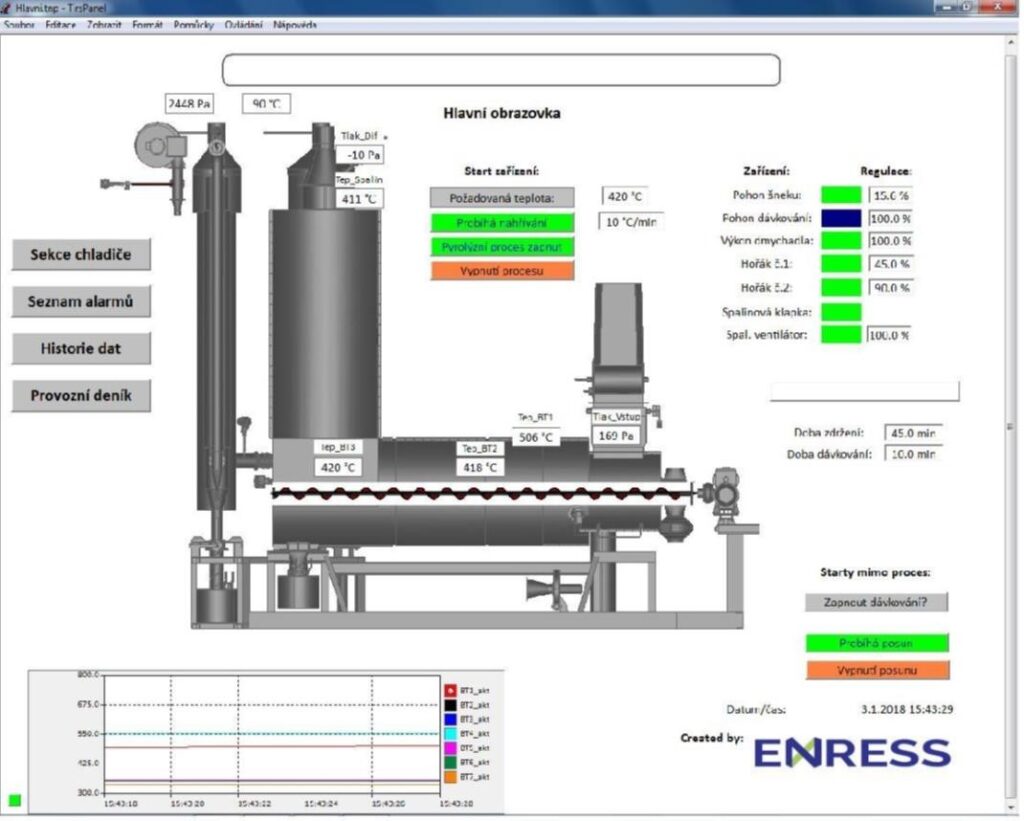Edit Pohon dávkování regulation value
The height and width of the screenshot is (821, 1024).
pyautogui.click(x=890, y=218)
